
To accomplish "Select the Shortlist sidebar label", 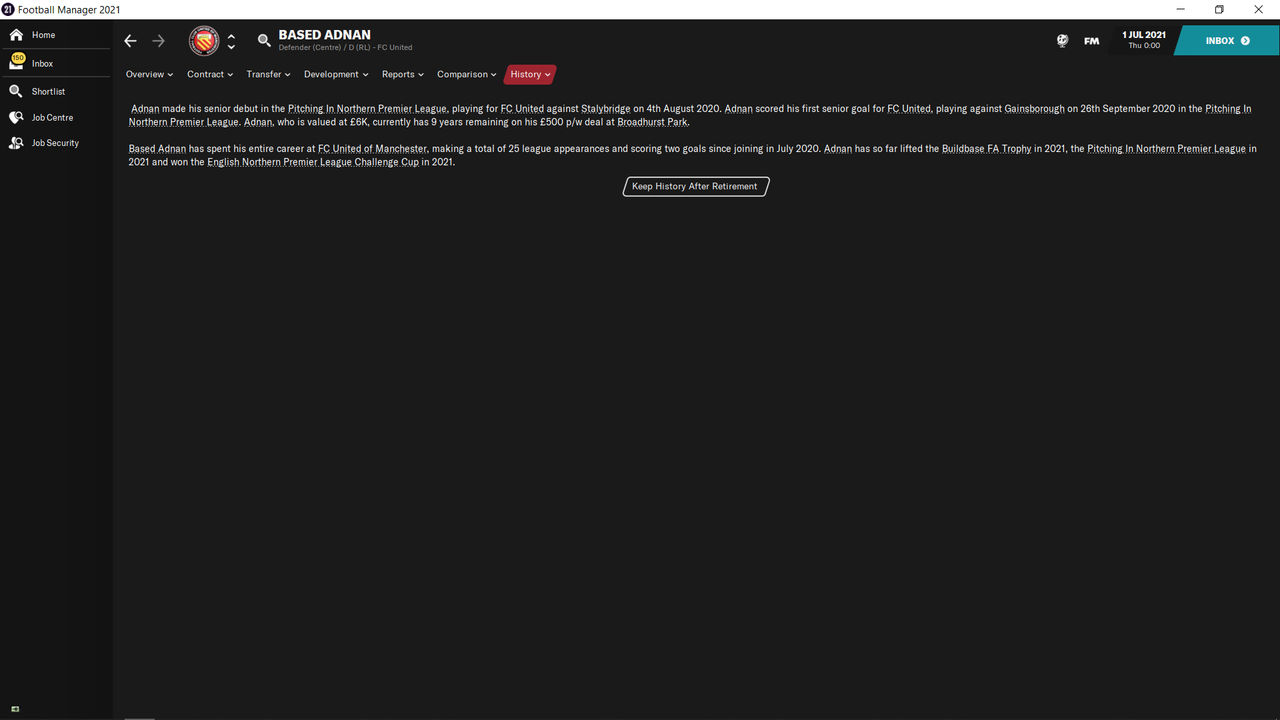I will [x=48, y=91].
